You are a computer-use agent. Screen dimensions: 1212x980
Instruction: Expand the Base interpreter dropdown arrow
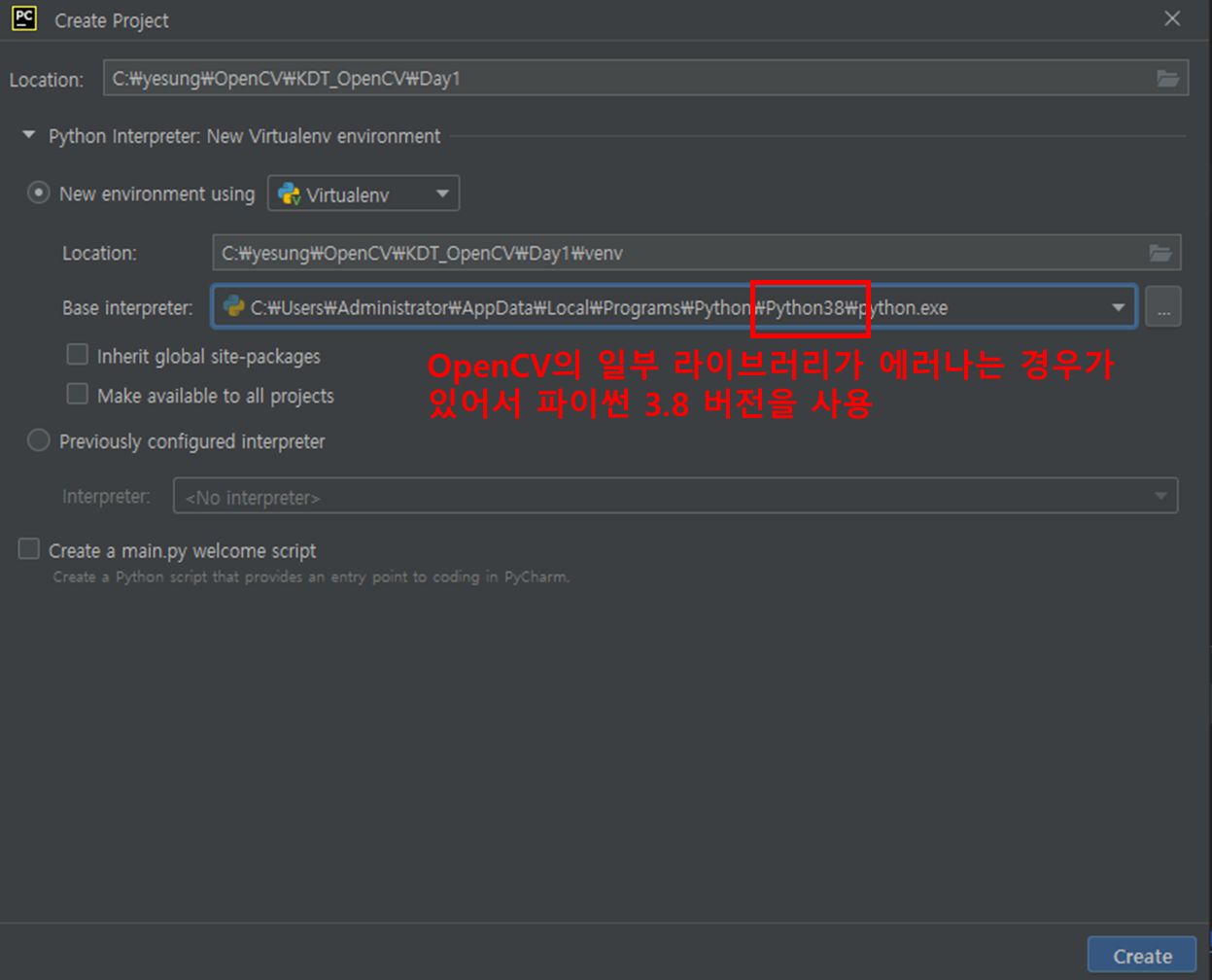pyautogui.click(x=1119, y=307)
